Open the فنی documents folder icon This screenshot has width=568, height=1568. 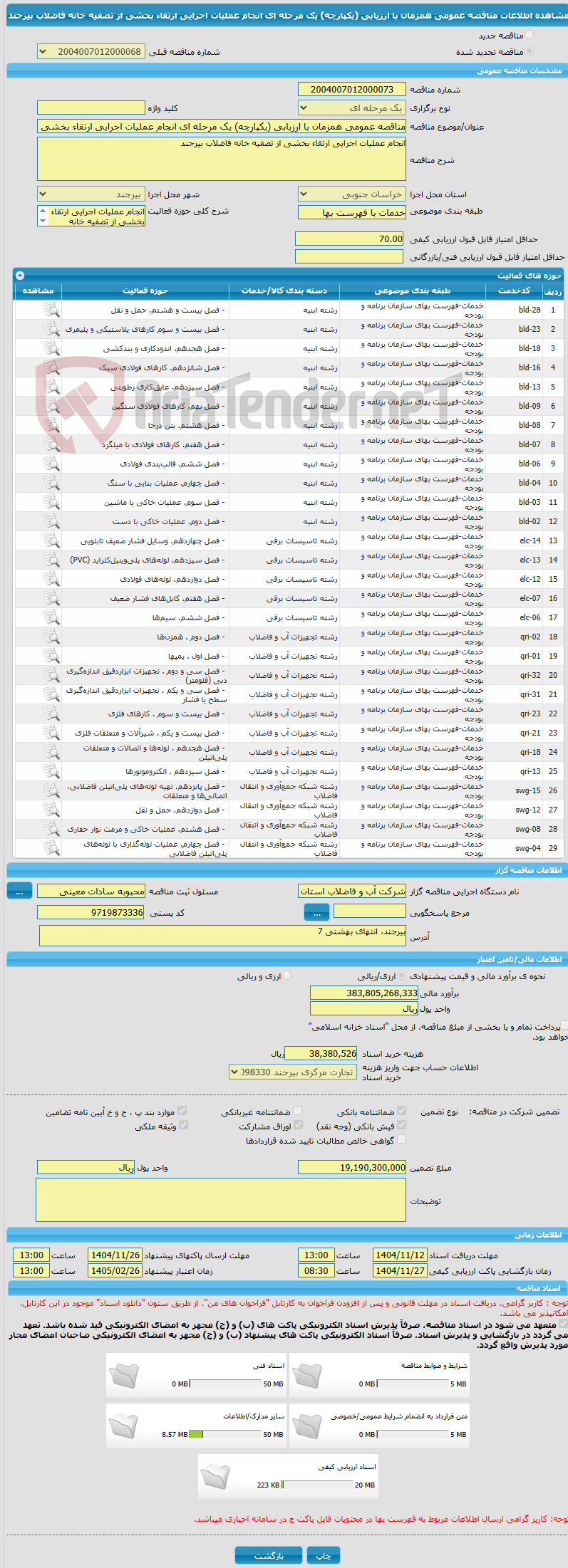[x=125, y=1376]
